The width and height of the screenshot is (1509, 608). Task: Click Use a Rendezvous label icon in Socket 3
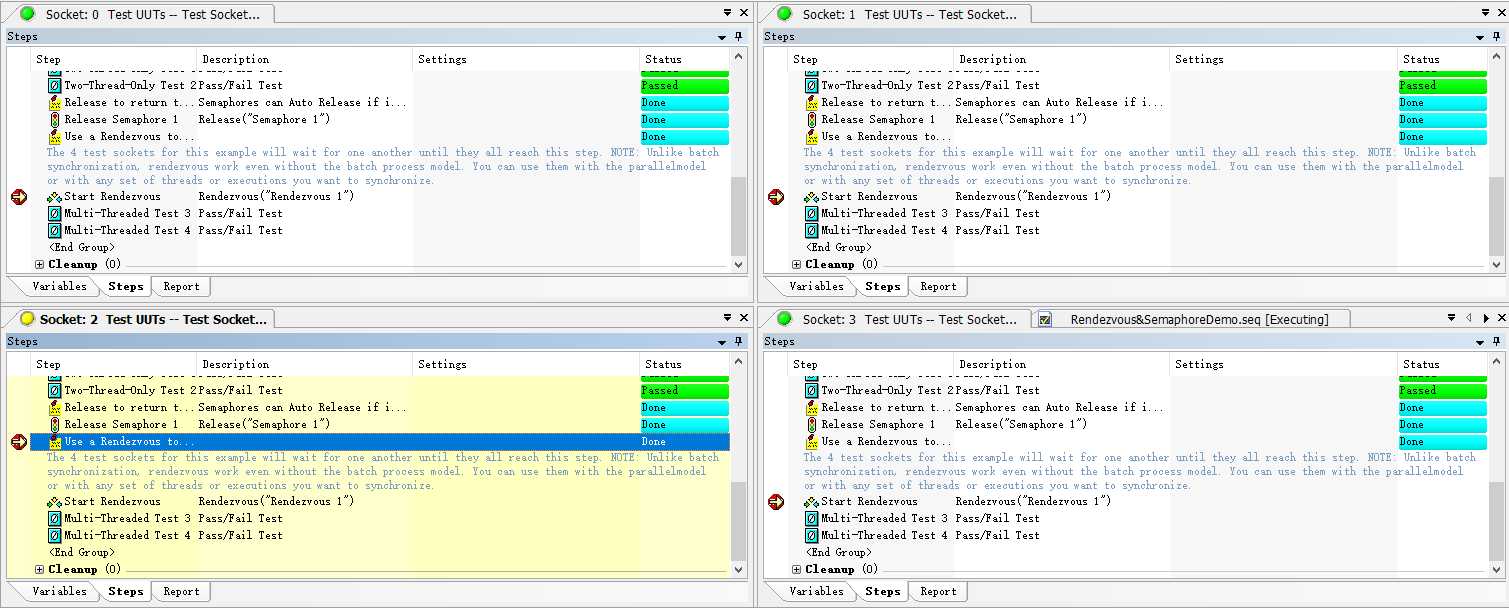click(x=812, y=442)
